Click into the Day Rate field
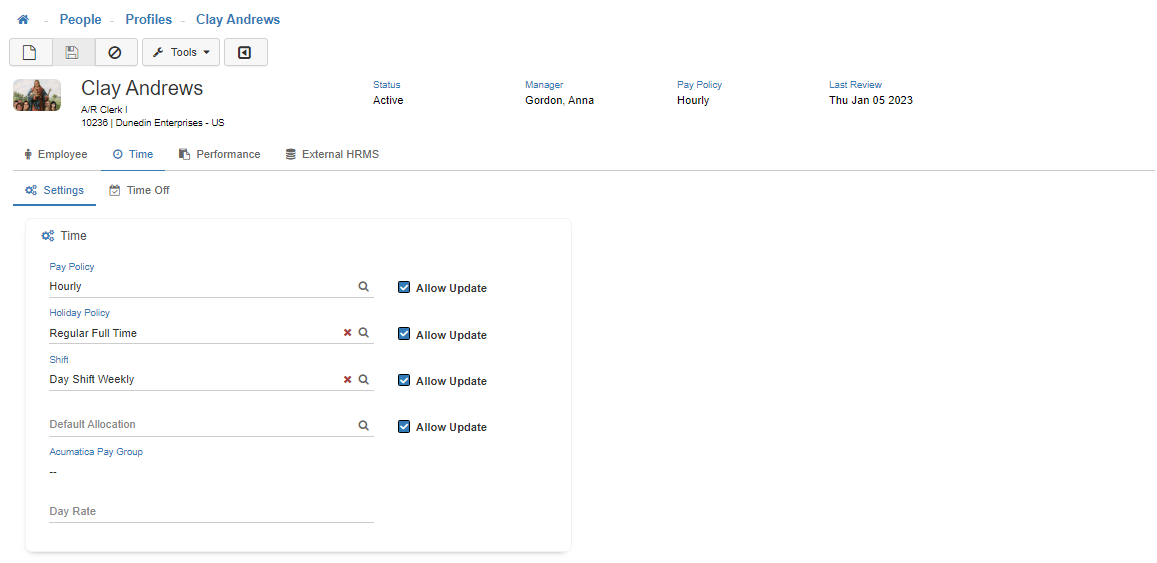The width and height of the screenshot is (1157, 563). [x=210, y=511]
